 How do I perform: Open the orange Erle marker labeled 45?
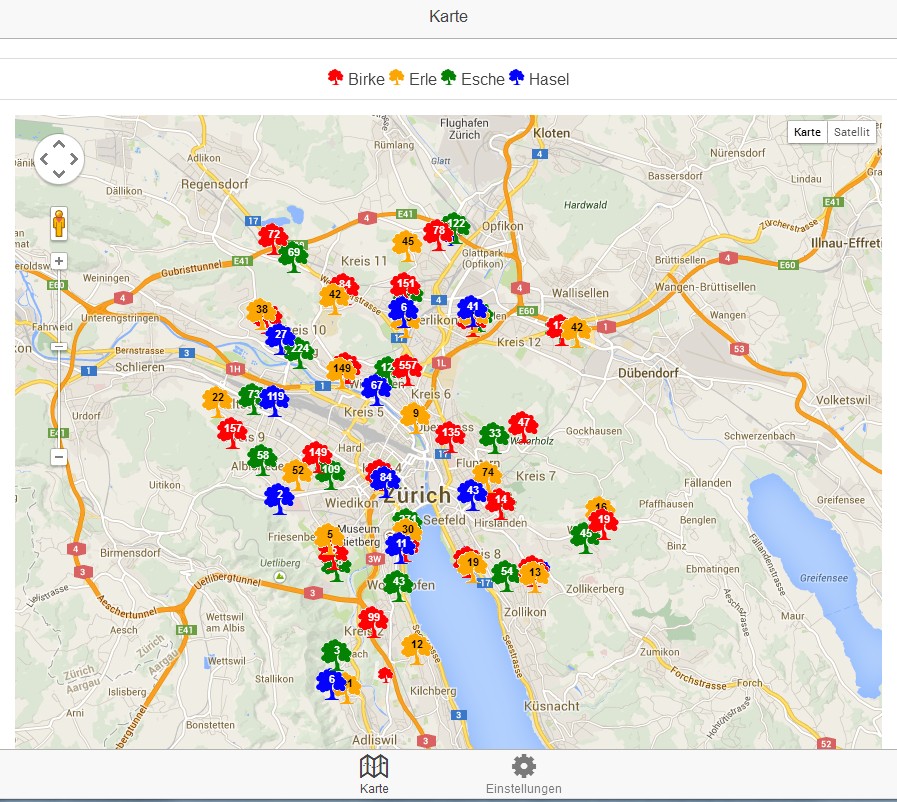407,246
